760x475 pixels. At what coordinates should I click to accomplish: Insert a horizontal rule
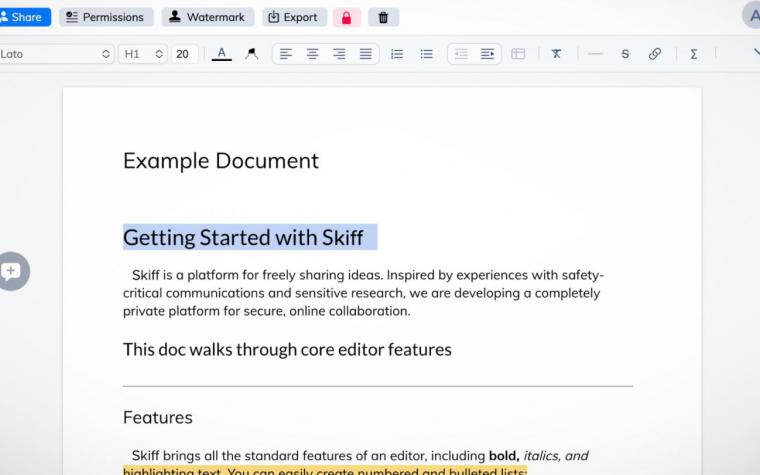coord(595,54)
